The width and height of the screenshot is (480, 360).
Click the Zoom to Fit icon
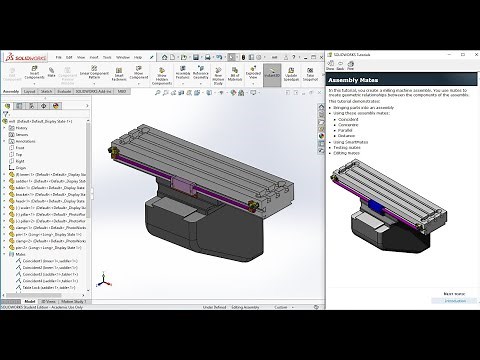(x=158, y=93)
